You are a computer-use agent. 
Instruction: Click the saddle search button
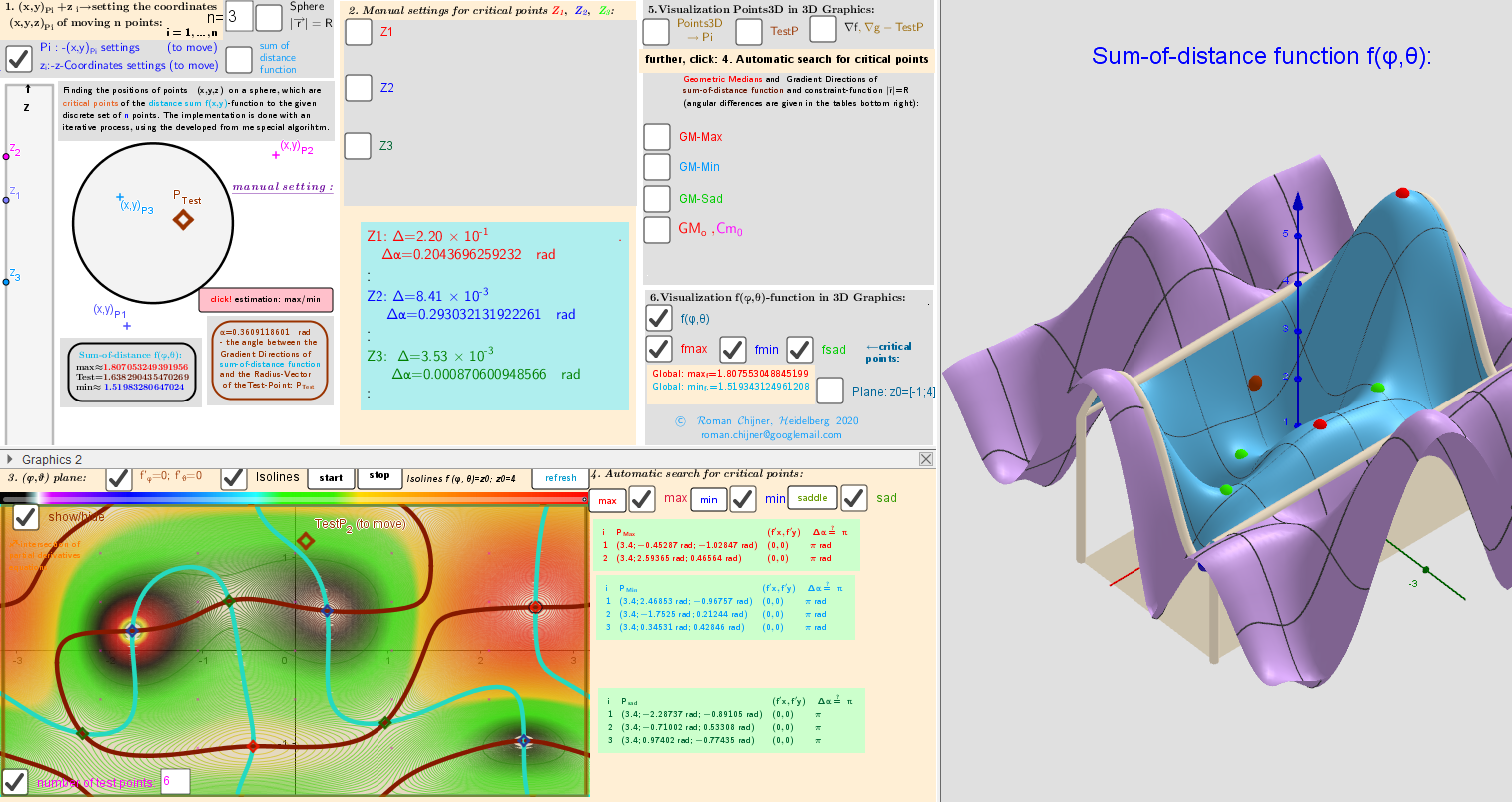[x=812, y=498]
